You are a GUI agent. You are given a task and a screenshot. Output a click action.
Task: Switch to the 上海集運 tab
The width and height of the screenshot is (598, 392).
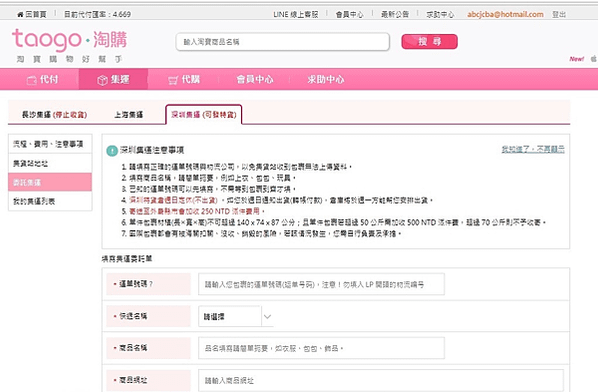[x=129, y=115]
